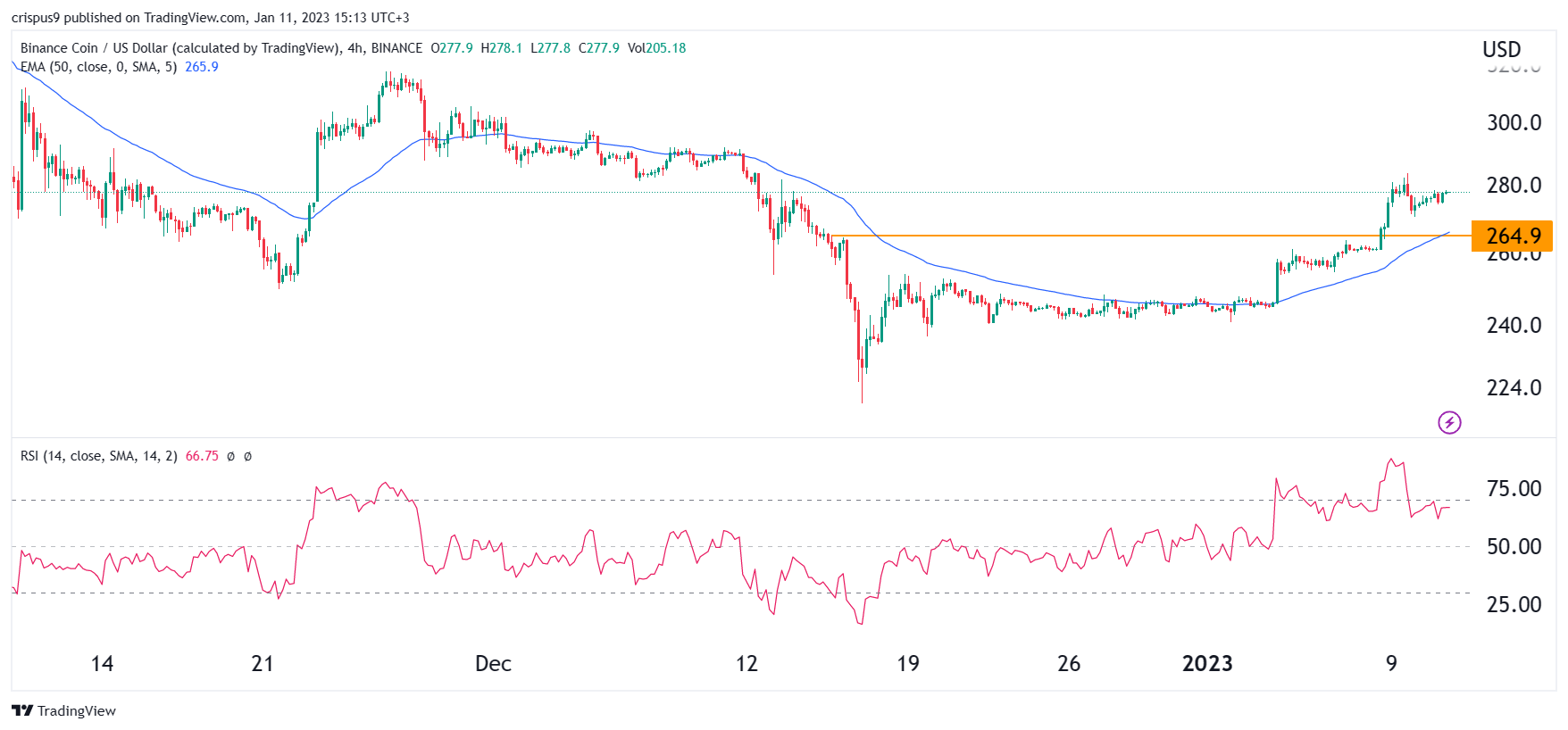Click the 280.0 price axis label
The image size is (1568, 730).
(x=1514, y=185)
